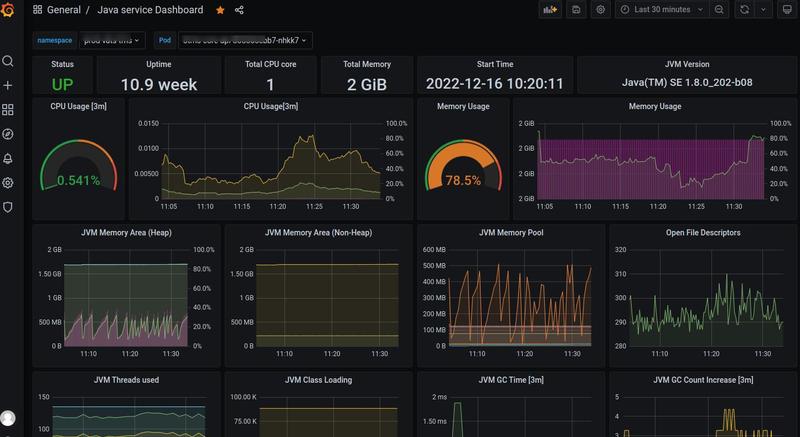The width and height of the screenshot is (800, 437).
Task: Open the Total Memory panel title
Action: (x=367, y=64)
